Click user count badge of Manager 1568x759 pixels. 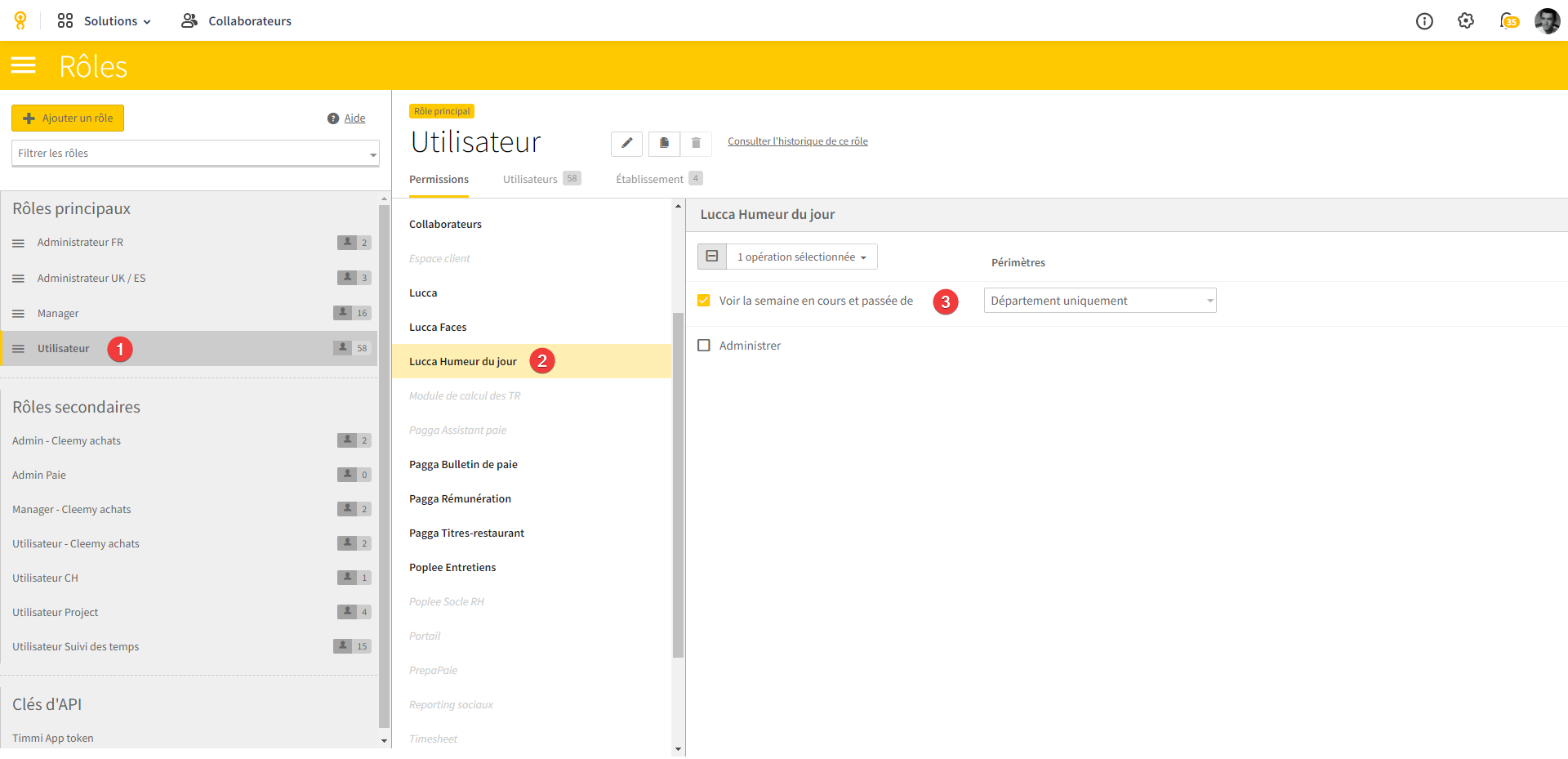point(353,313)
